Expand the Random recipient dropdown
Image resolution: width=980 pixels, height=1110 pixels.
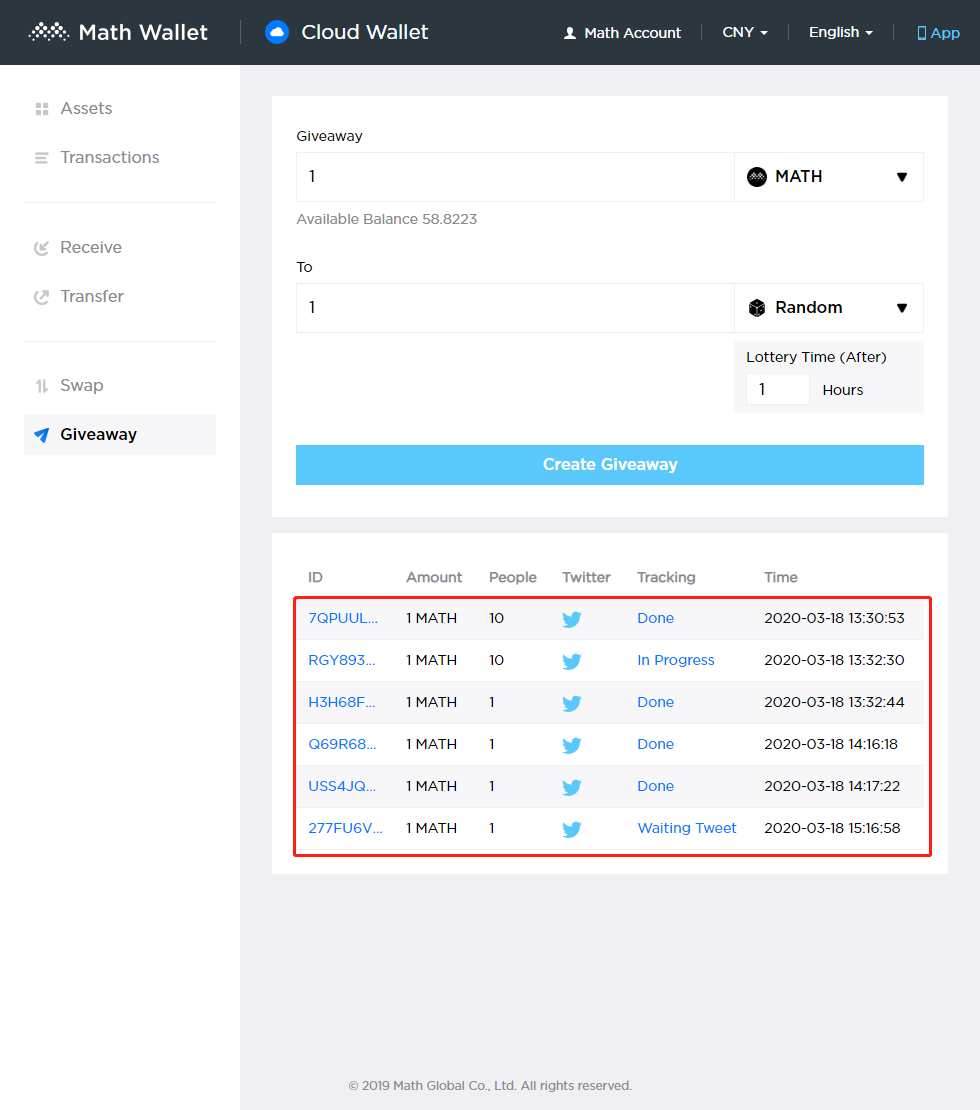point(828,307)
